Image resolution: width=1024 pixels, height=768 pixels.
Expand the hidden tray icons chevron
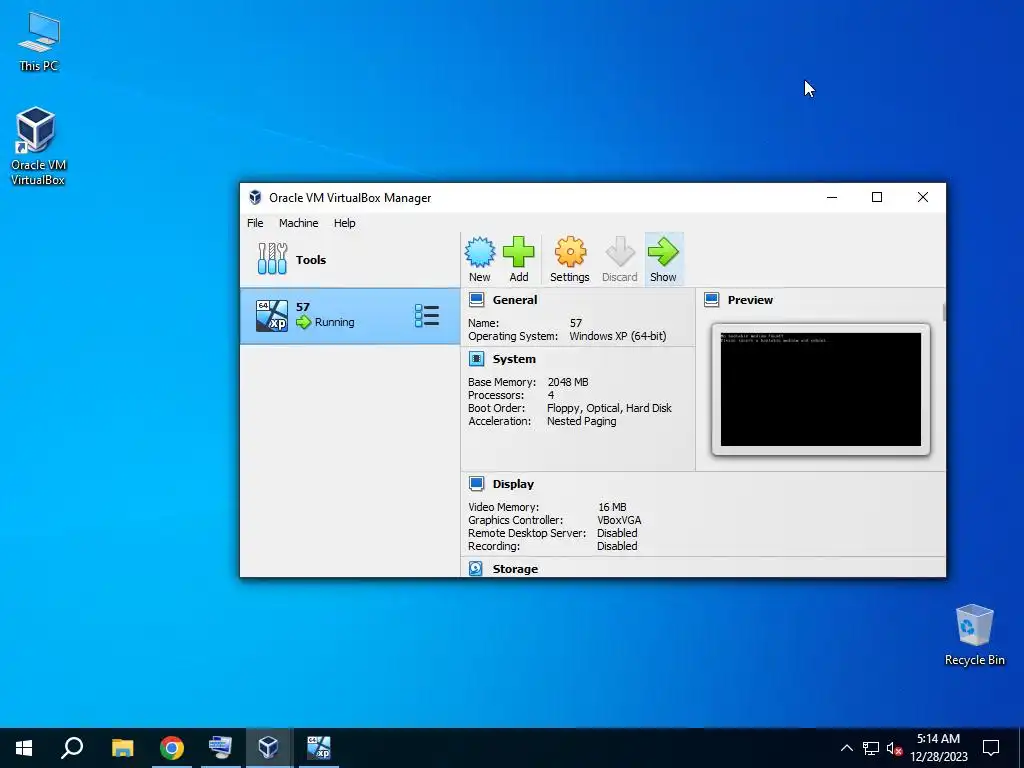point(846,748)
